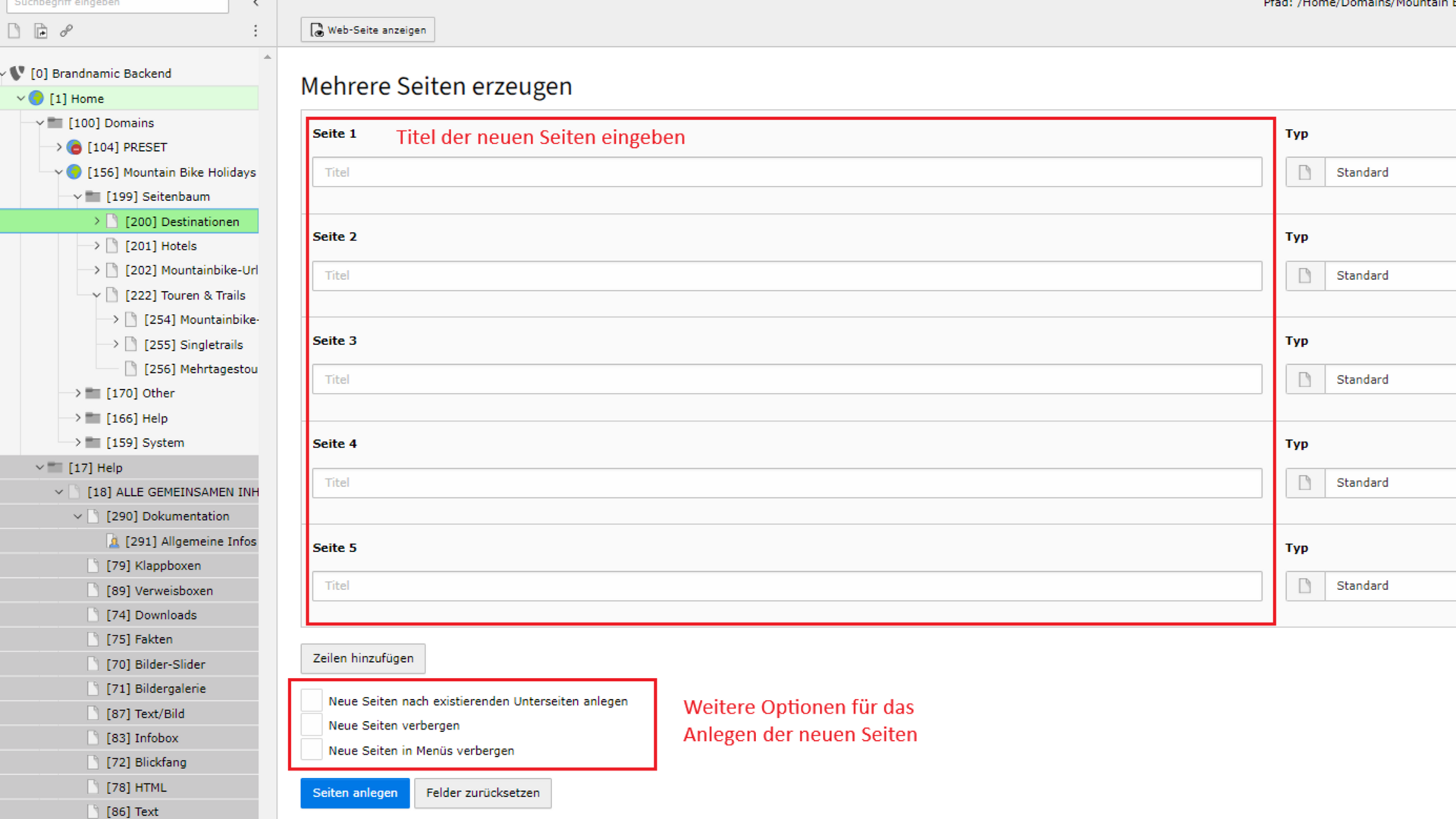Open the Typ dropdown for Seite 1

[1388, 172]
